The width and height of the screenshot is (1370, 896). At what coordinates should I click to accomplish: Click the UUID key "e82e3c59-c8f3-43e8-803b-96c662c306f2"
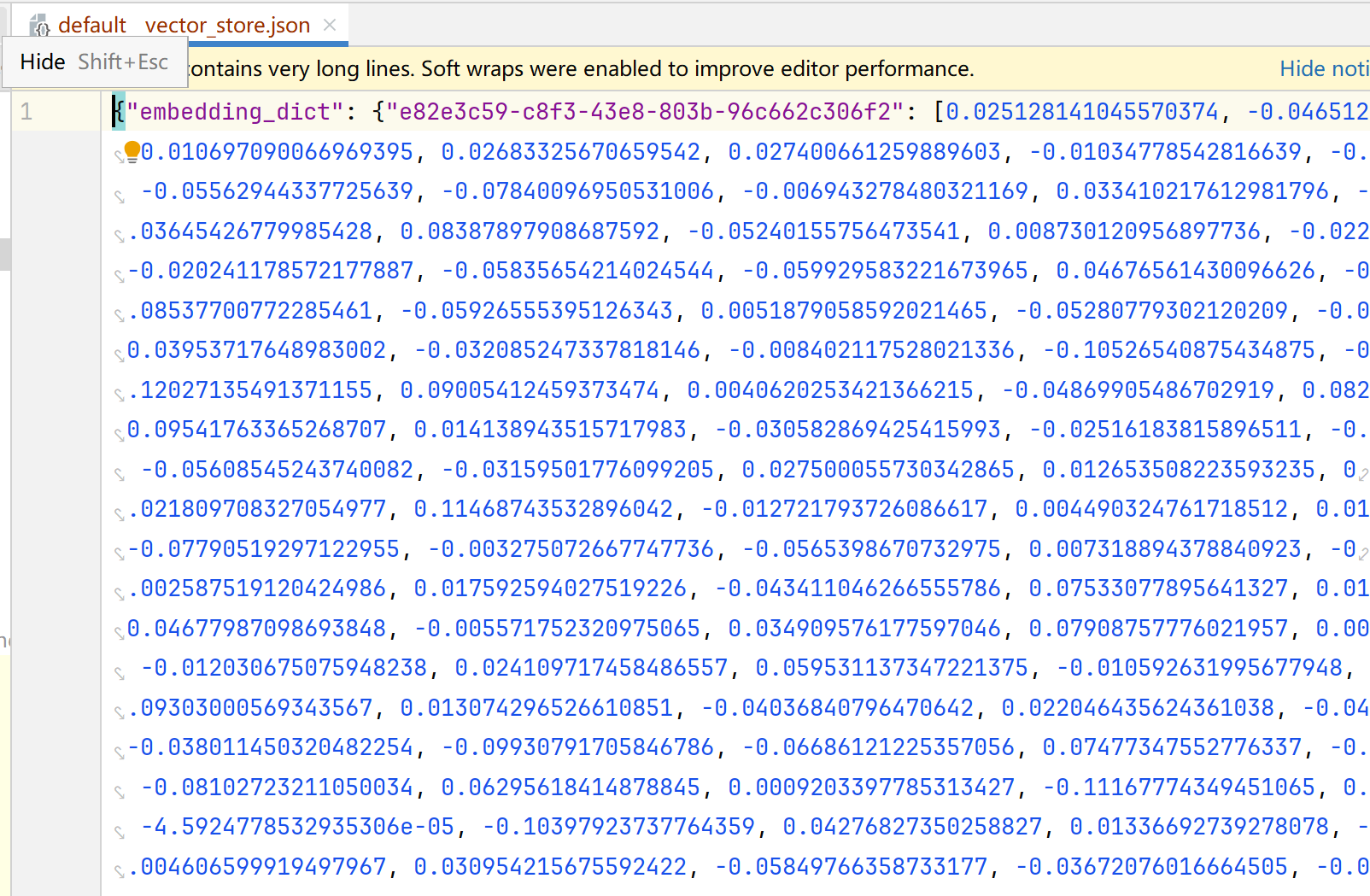pyautogui.click(x=645, y=112)
